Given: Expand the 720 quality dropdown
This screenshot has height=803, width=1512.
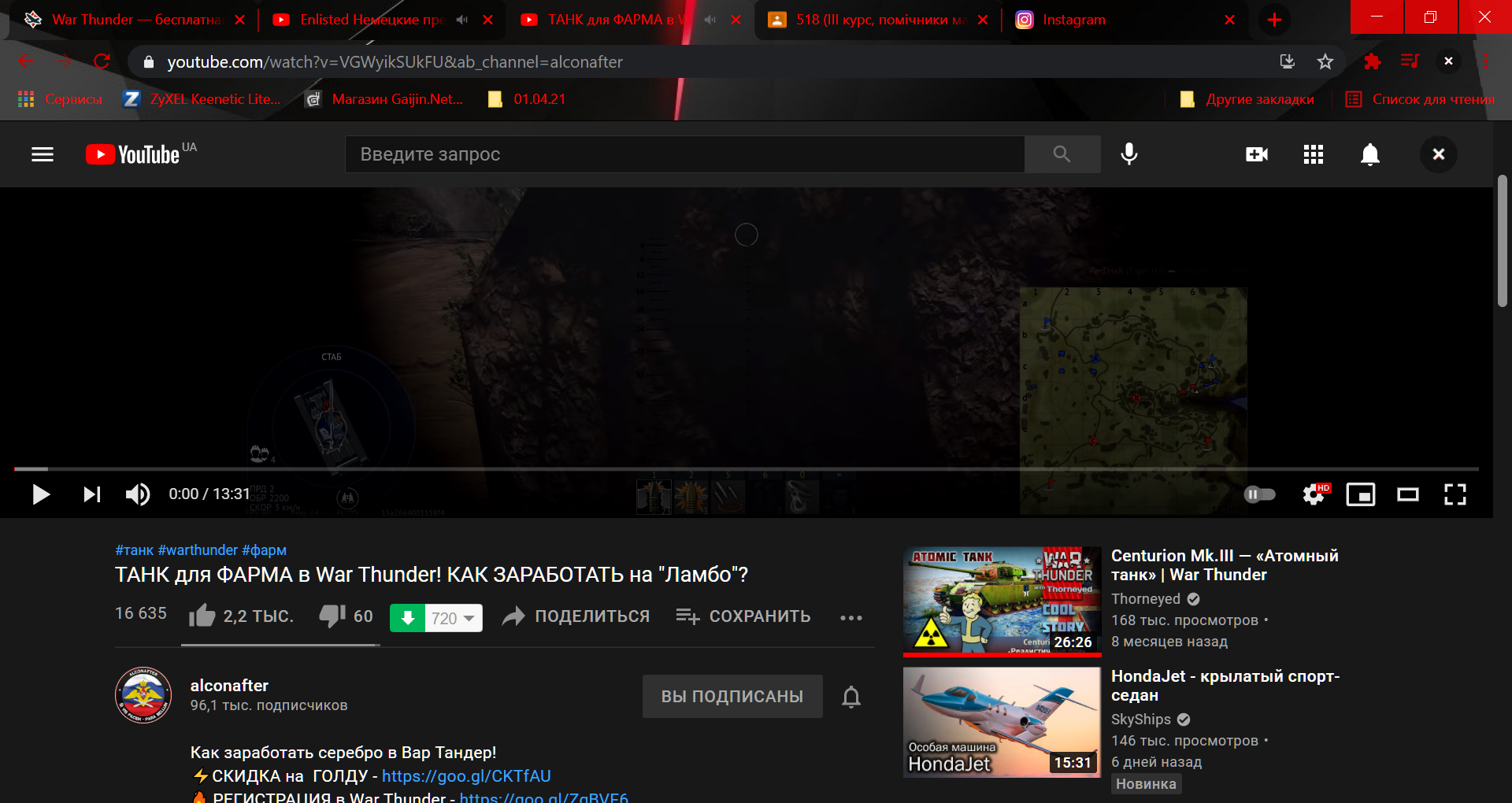Looking at the screenshot, I should [x=454, y=618].
